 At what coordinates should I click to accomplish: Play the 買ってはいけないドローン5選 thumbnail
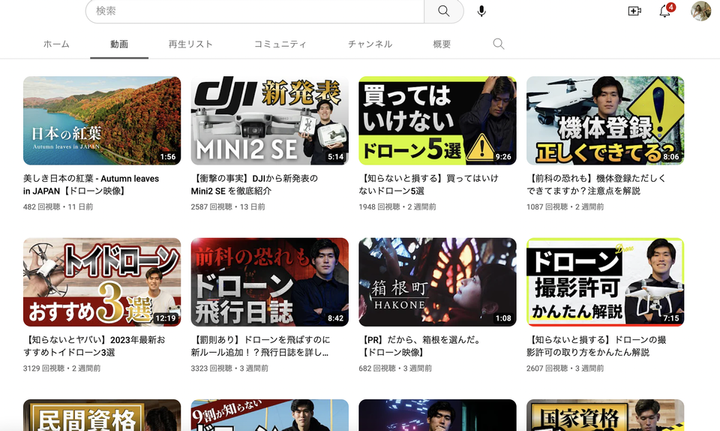coord(437,121)
